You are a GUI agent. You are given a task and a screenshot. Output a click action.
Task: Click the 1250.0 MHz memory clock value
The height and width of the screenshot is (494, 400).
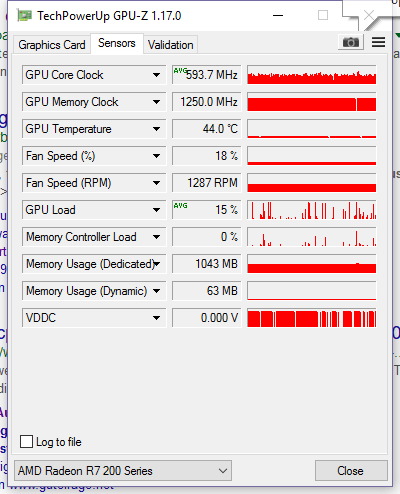[207, 102]
